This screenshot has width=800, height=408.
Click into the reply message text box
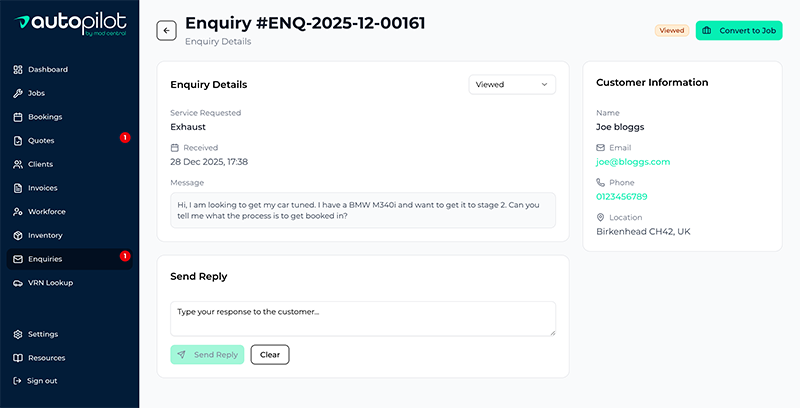coord(362,318)
